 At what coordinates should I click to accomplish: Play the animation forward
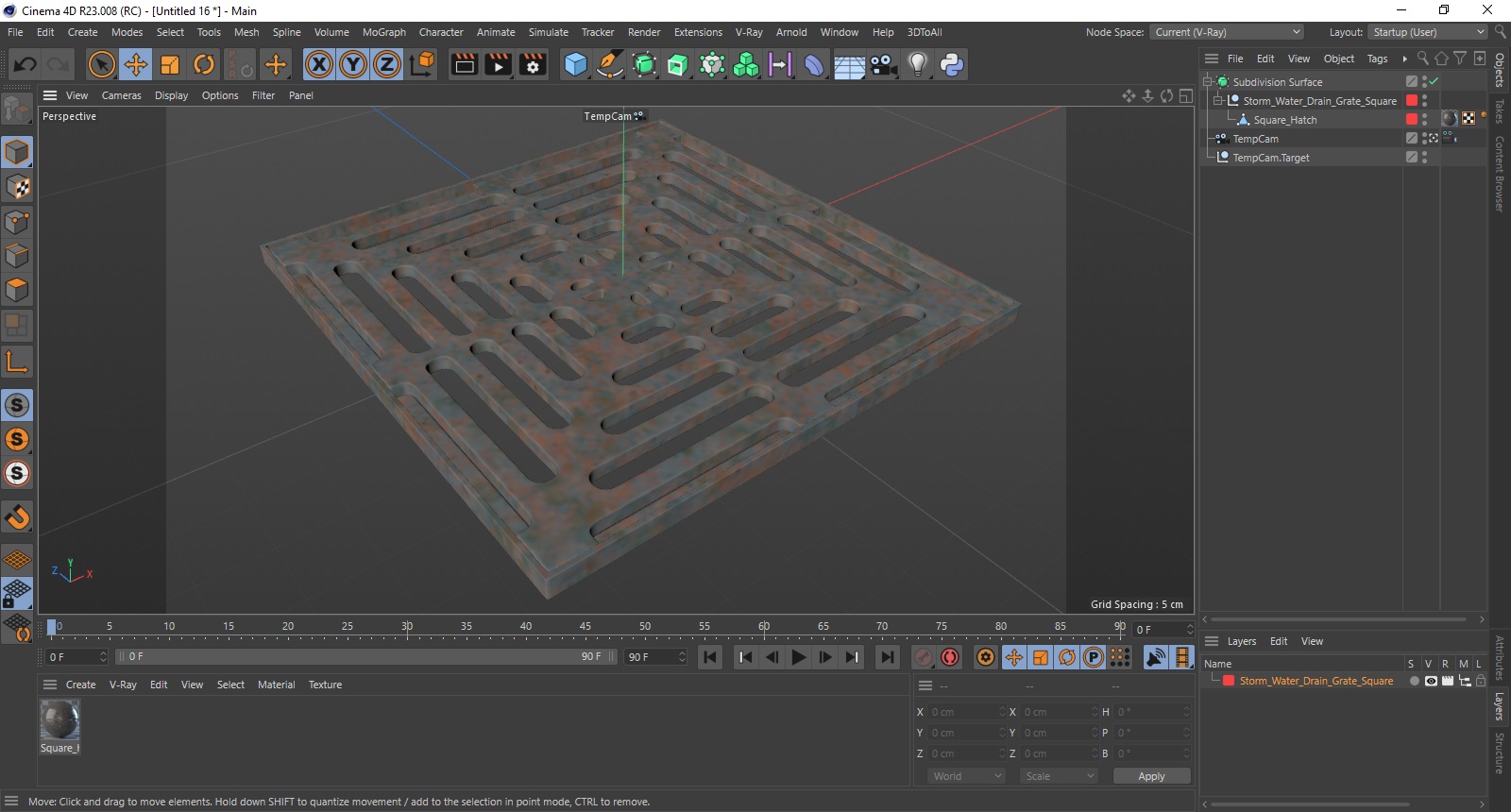[799, 657]
